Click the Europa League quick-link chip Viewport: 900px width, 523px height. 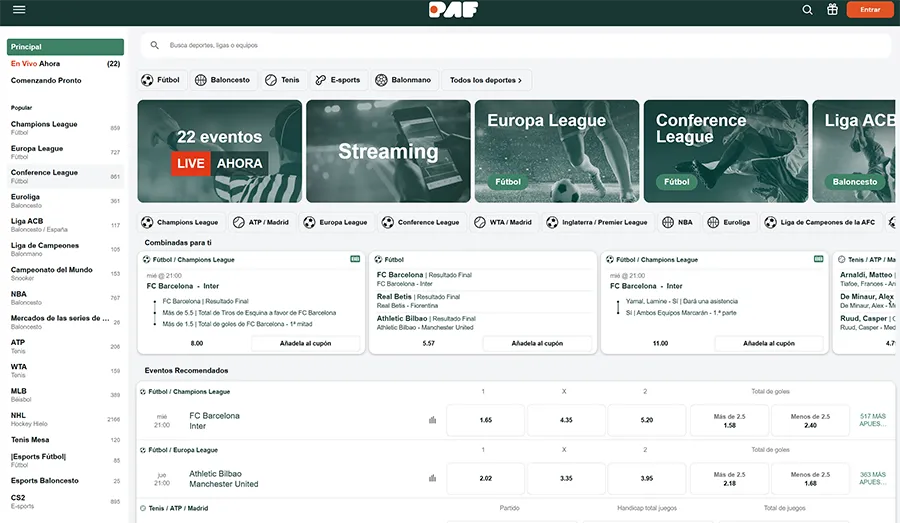coord(336,222)
